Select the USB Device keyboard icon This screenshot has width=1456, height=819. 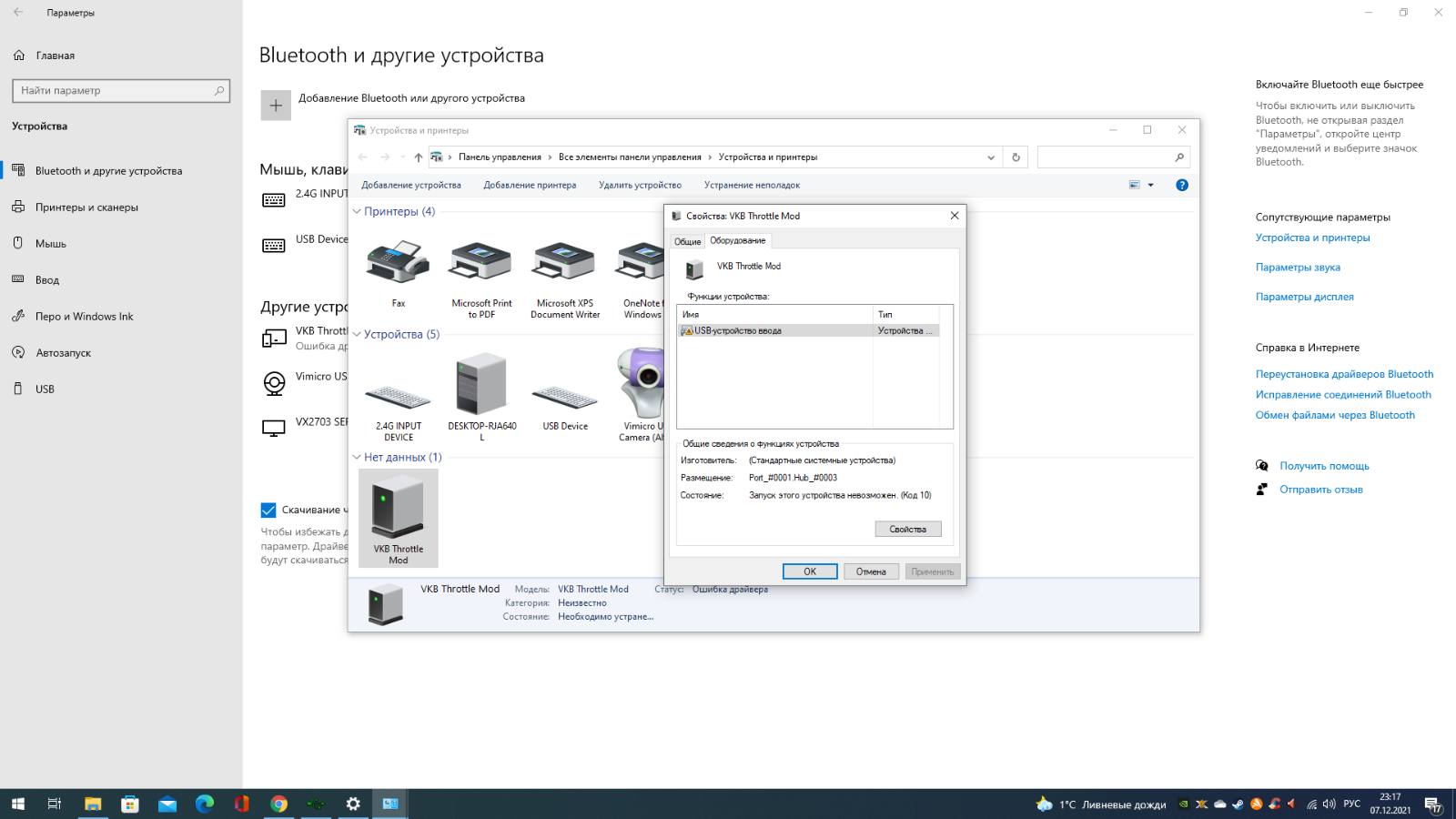pos(565,397)
